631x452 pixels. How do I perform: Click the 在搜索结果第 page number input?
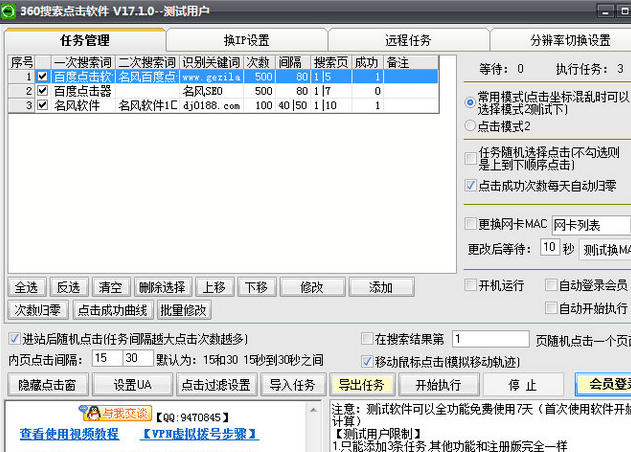491,339
